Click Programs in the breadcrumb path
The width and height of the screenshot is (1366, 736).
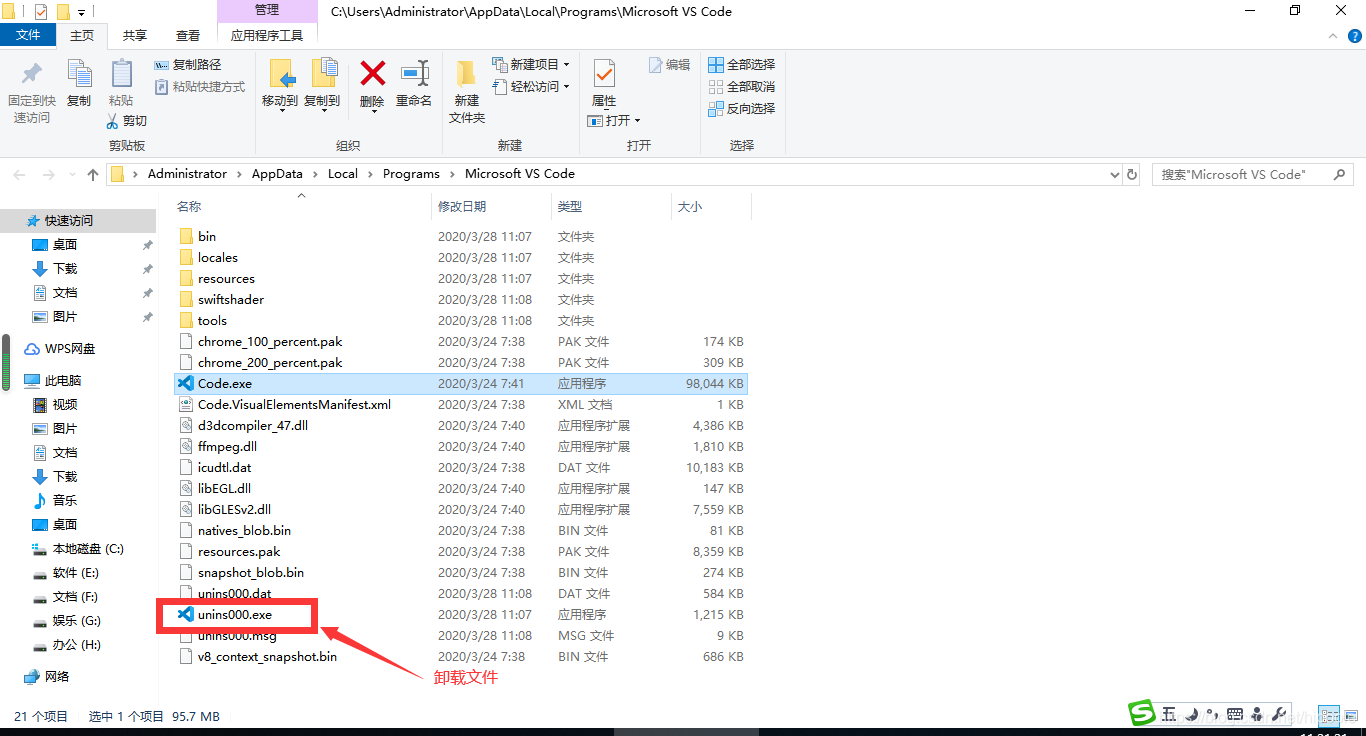411,174
